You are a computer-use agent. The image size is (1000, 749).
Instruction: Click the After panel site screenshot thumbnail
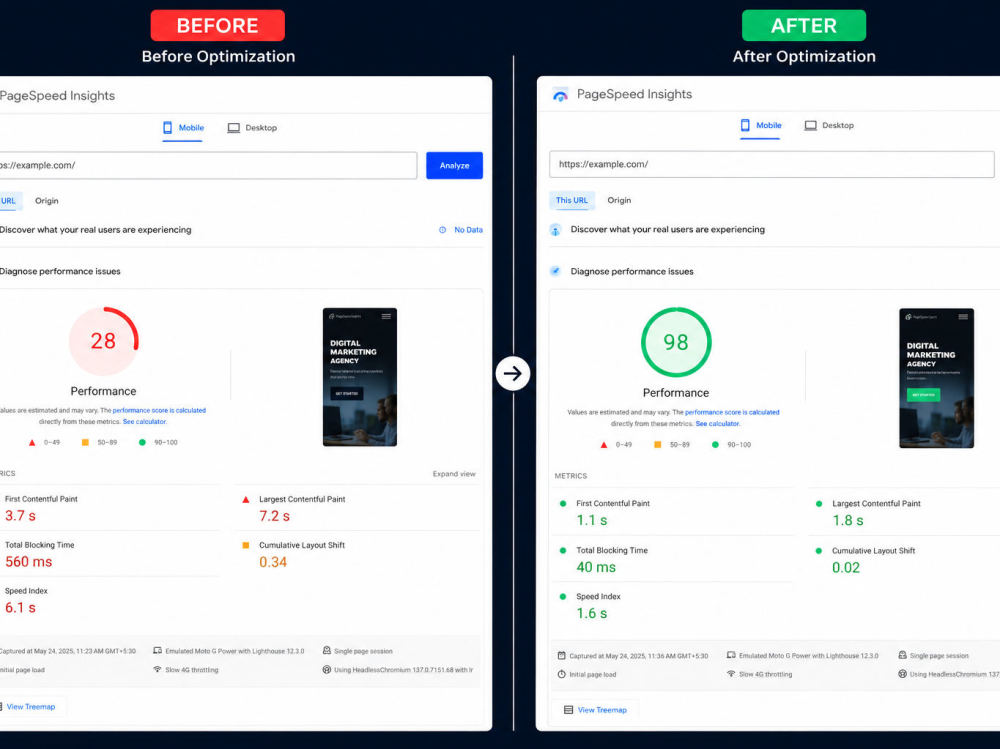coord(936,378)
